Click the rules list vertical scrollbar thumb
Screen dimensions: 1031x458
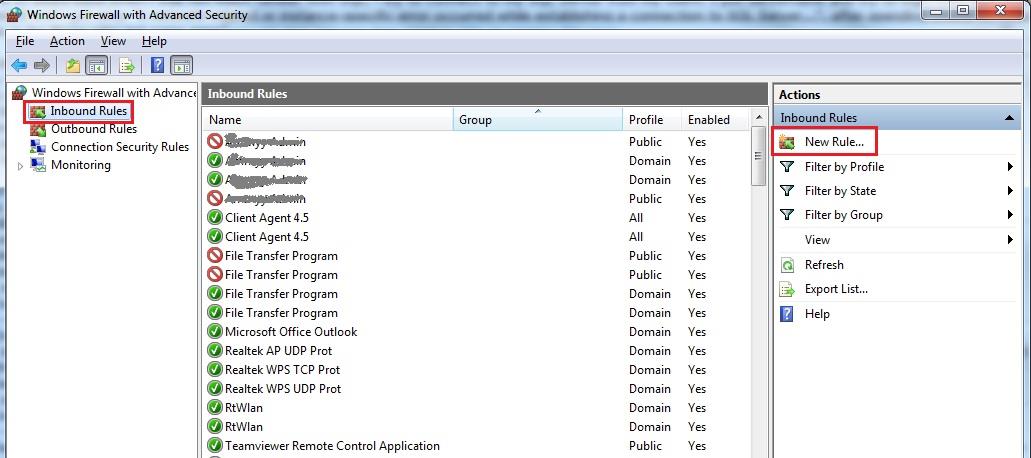click(759, 156)
